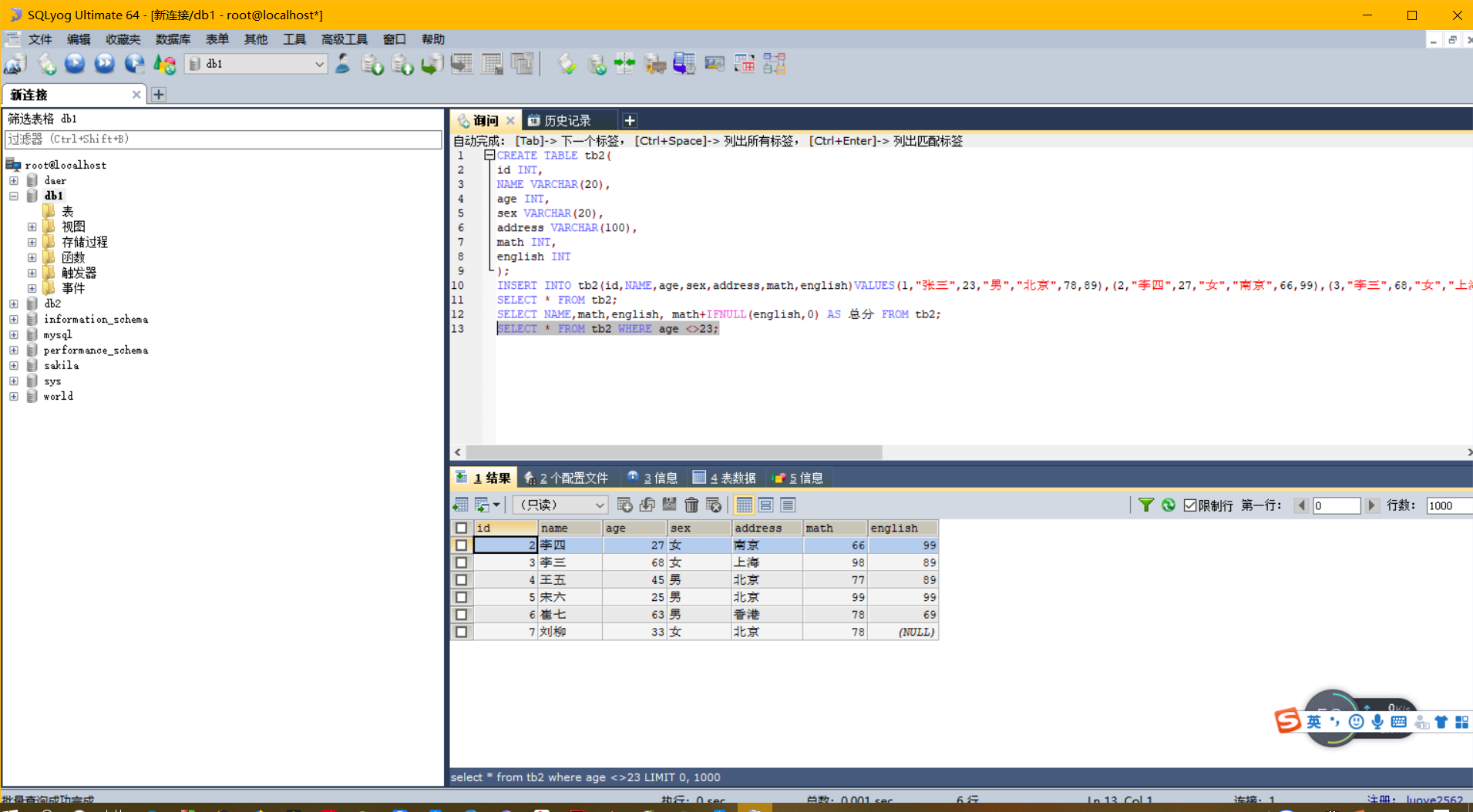Go to next page of result rows
This screenshot has height=812, width=1473.
click(1371, 505)
